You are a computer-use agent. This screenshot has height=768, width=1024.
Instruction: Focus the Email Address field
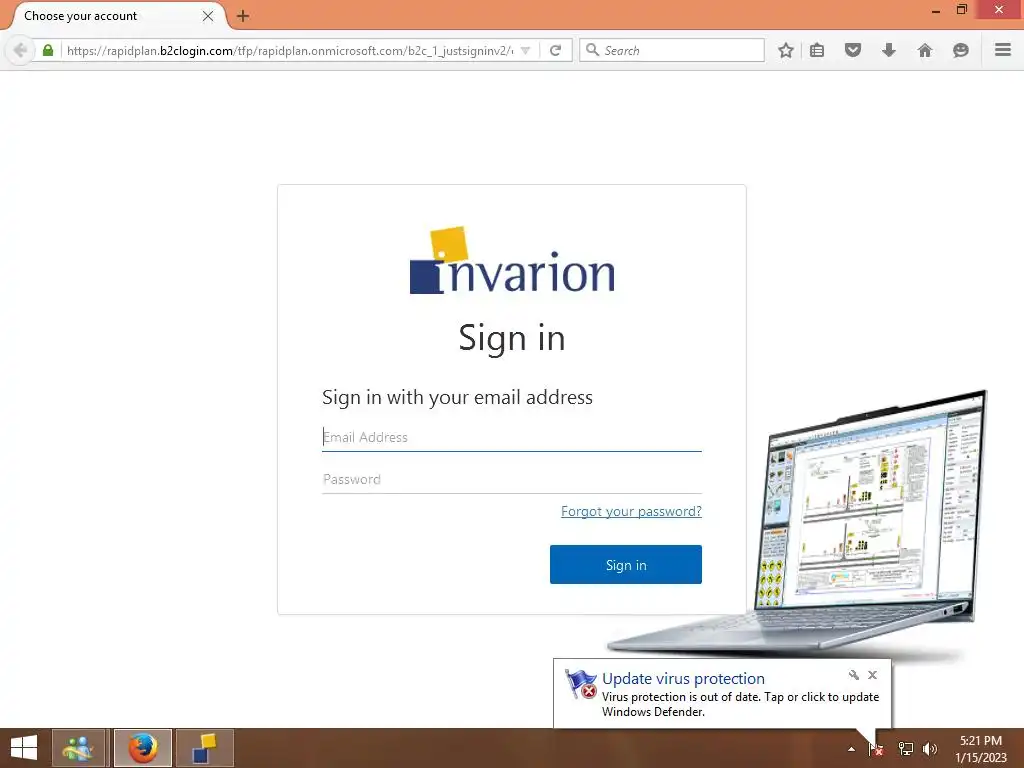[x=511, y=437]
